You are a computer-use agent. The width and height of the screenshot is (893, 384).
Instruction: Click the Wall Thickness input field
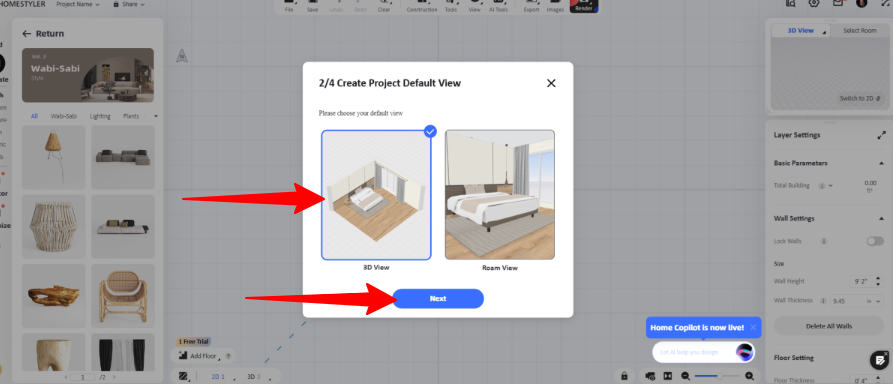pos(848,301)
